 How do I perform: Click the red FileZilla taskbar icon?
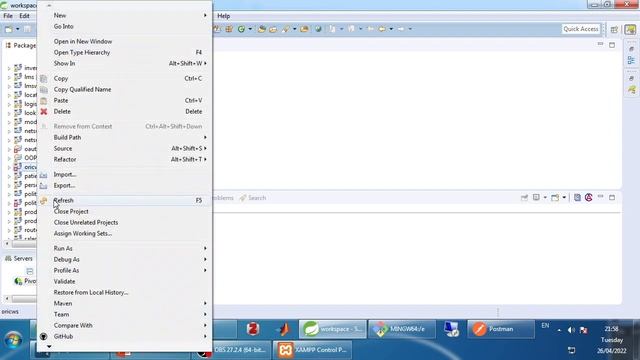253,329
